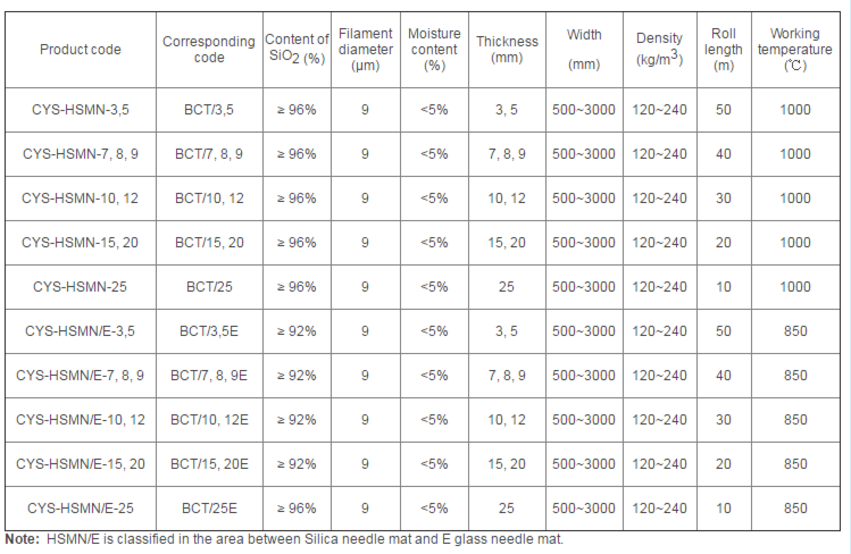Select the CYS-HSMN/E-25 product code cell
Image resolution: width=851 pixels, height=554 pixels.
point(79,508)
